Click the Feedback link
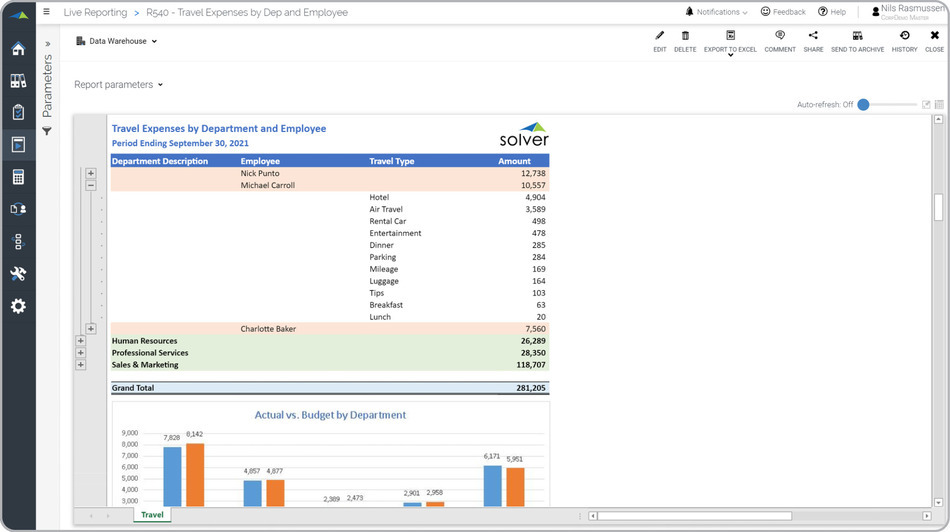This screenshot has height=532, width=950. pos(783,12)
